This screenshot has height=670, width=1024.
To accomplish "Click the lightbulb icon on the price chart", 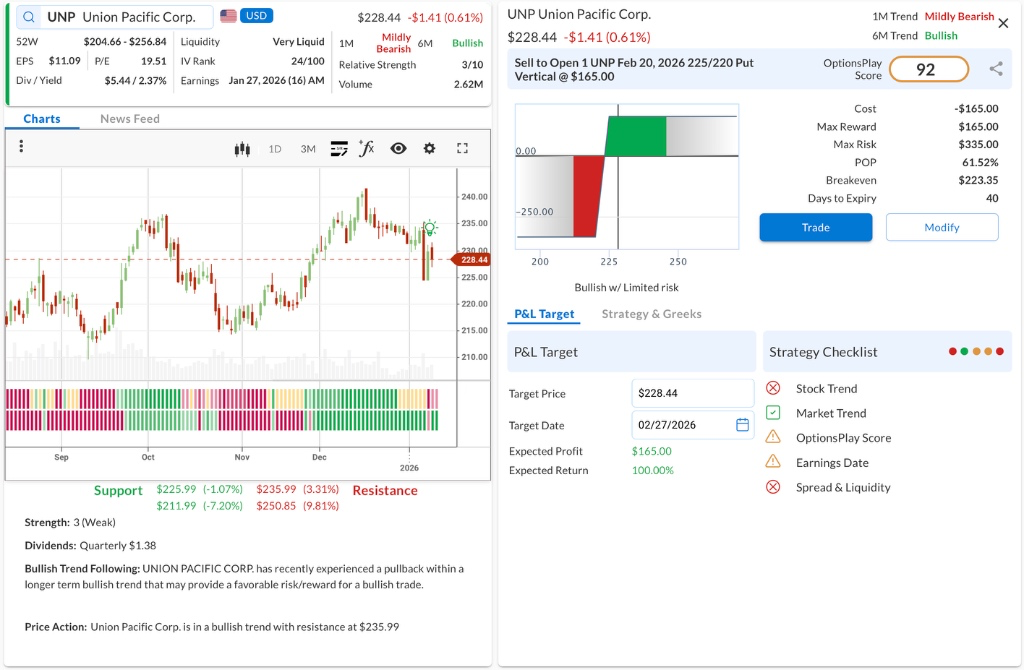I will (429, 227).
